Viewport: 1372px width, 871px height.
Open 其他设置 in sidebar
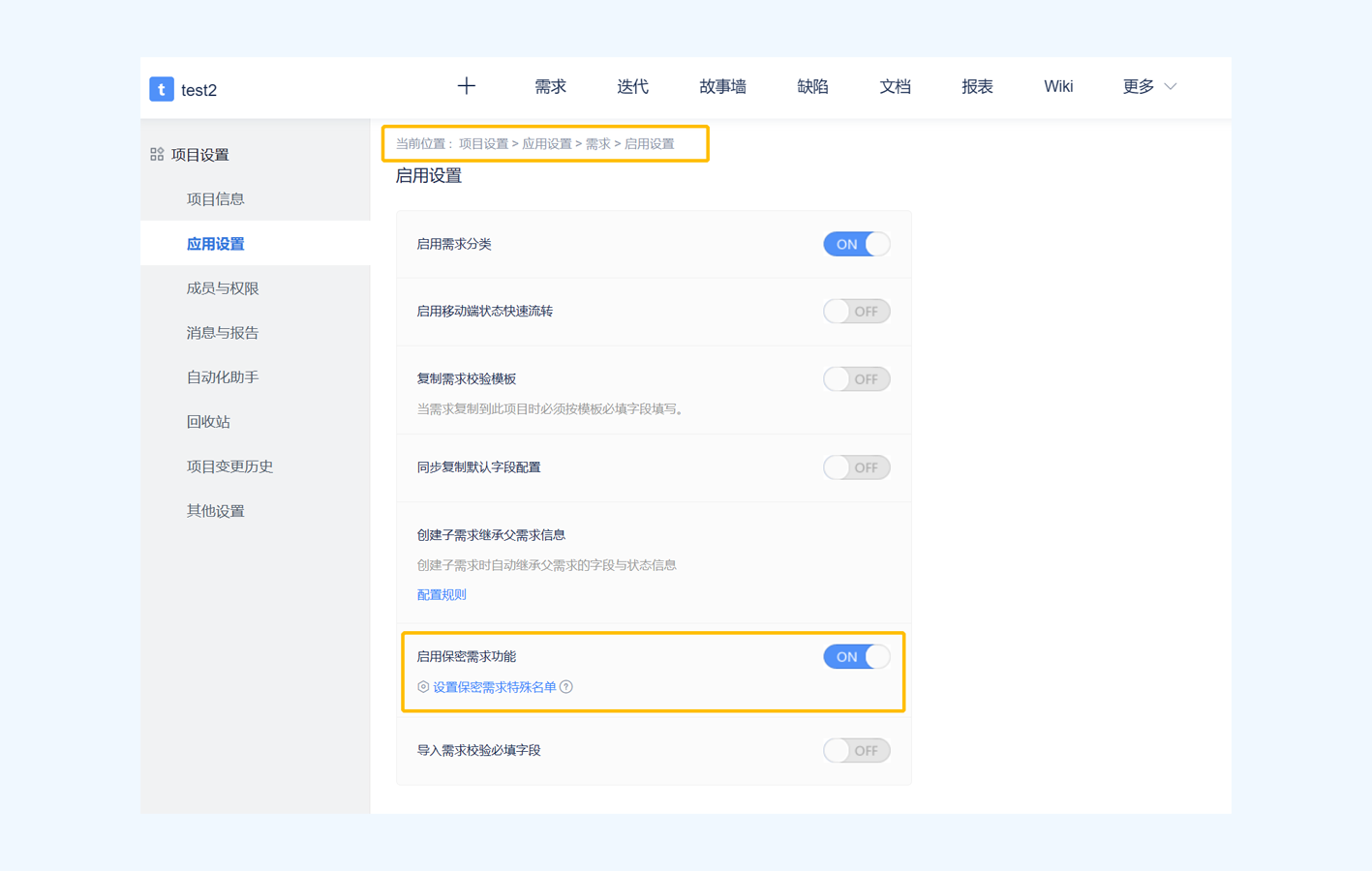point(215,511)
